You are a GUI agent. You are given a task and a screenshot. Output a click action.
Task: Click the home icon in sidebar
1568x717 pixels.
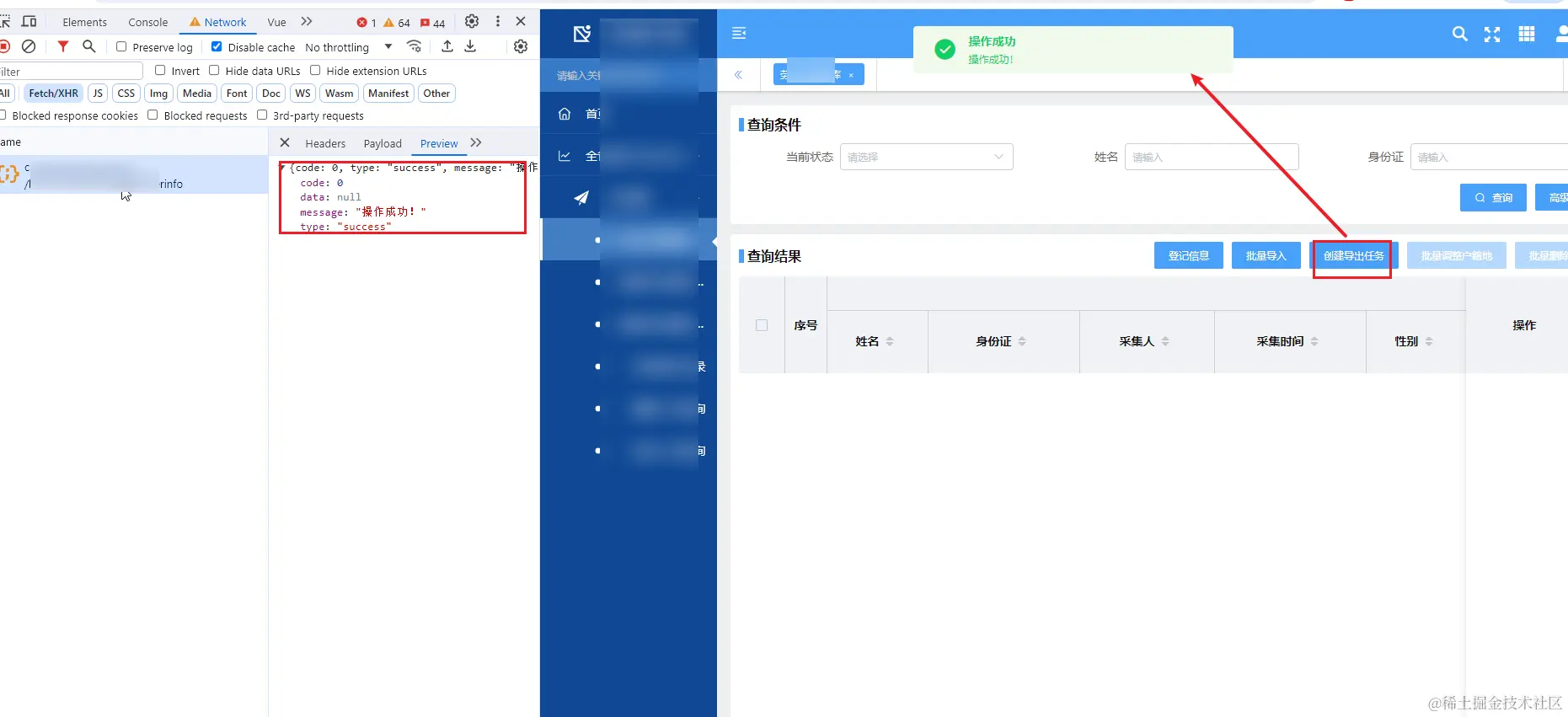[565, 114]
